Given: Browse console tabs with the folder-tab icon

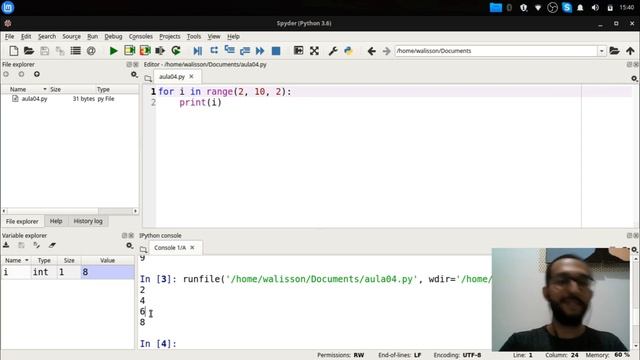Looking at the screenshot, I should (143, 249).
